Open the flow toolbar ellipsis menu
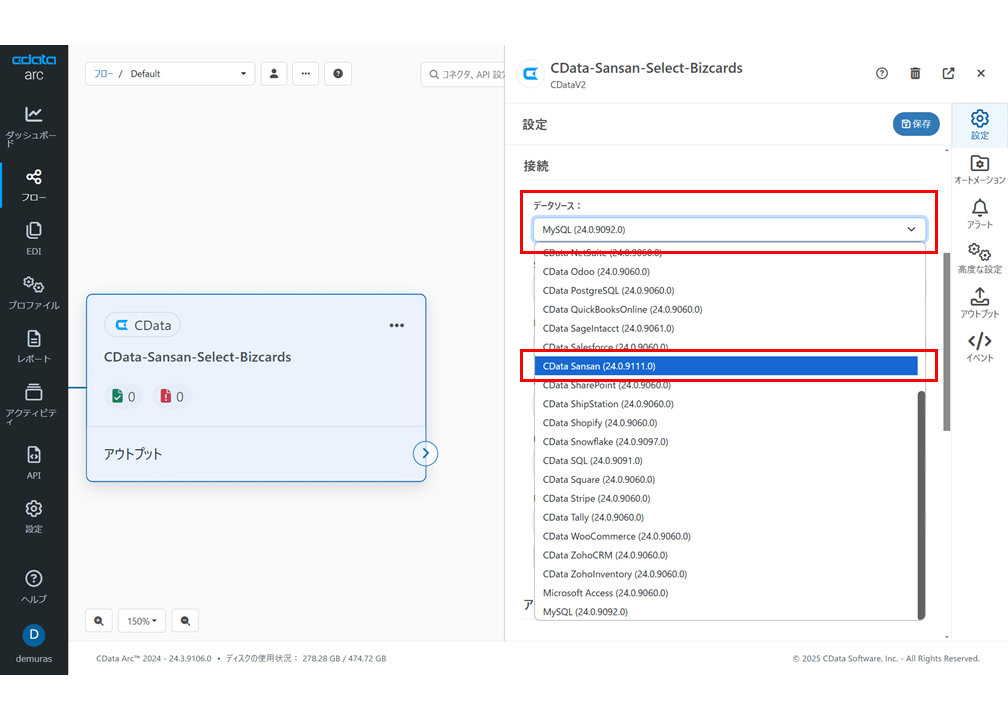The image size is (1008, 720). pos(305,73)
